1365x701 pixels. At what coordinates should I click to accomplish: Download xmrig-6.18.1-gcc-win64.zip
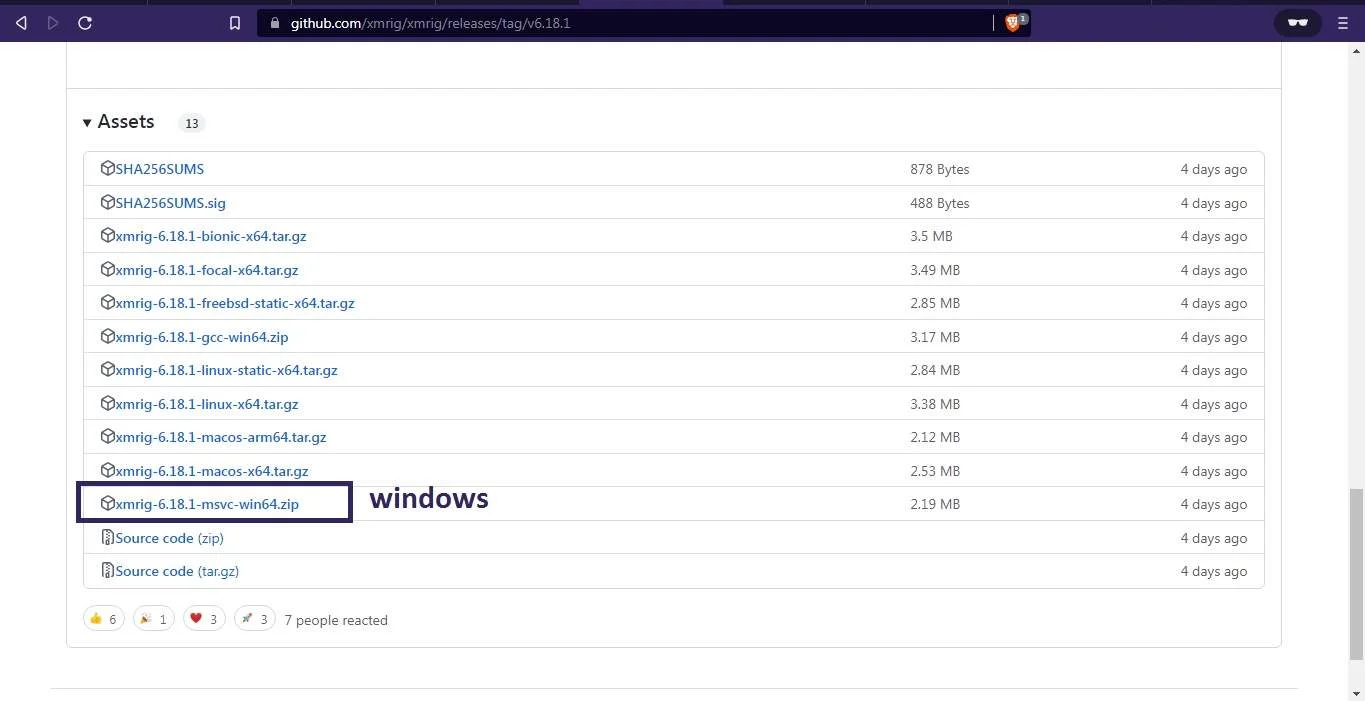click(x=201, y=337)
